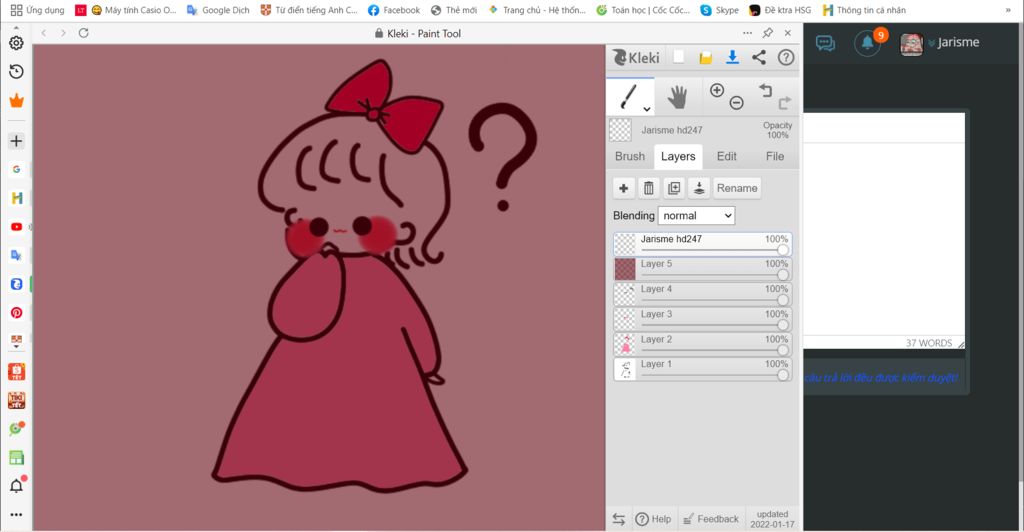The width and height of the screenshot is (1024, 532).
Task: Select Layer 1
Action: 702,369
